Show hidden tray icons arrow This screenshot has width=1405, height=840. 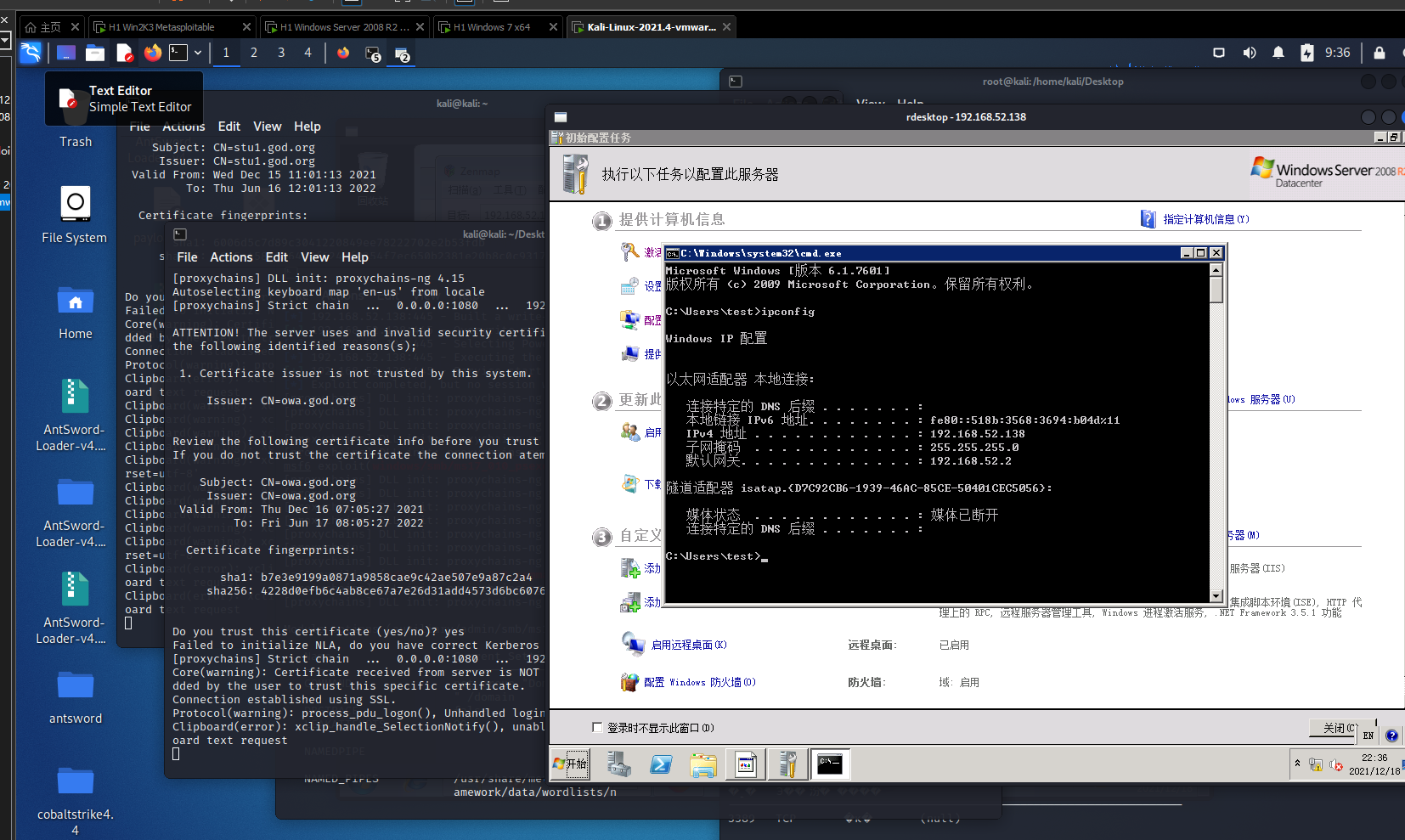coord(1297,764)
